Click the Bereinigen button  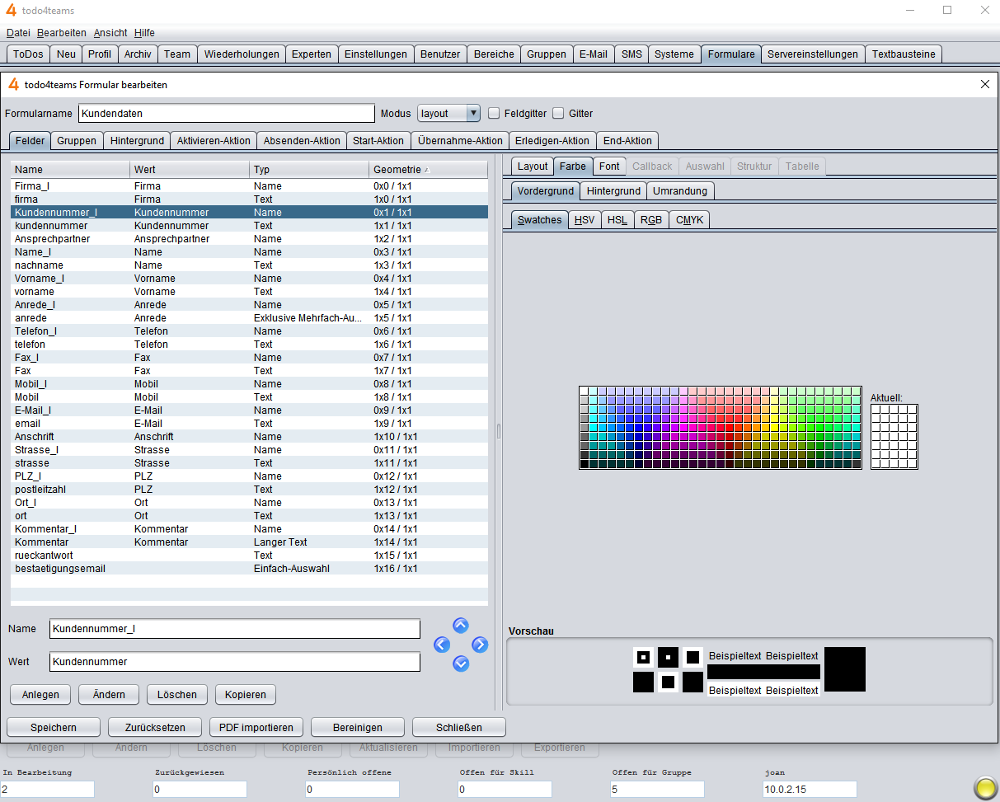pos(357,727)
